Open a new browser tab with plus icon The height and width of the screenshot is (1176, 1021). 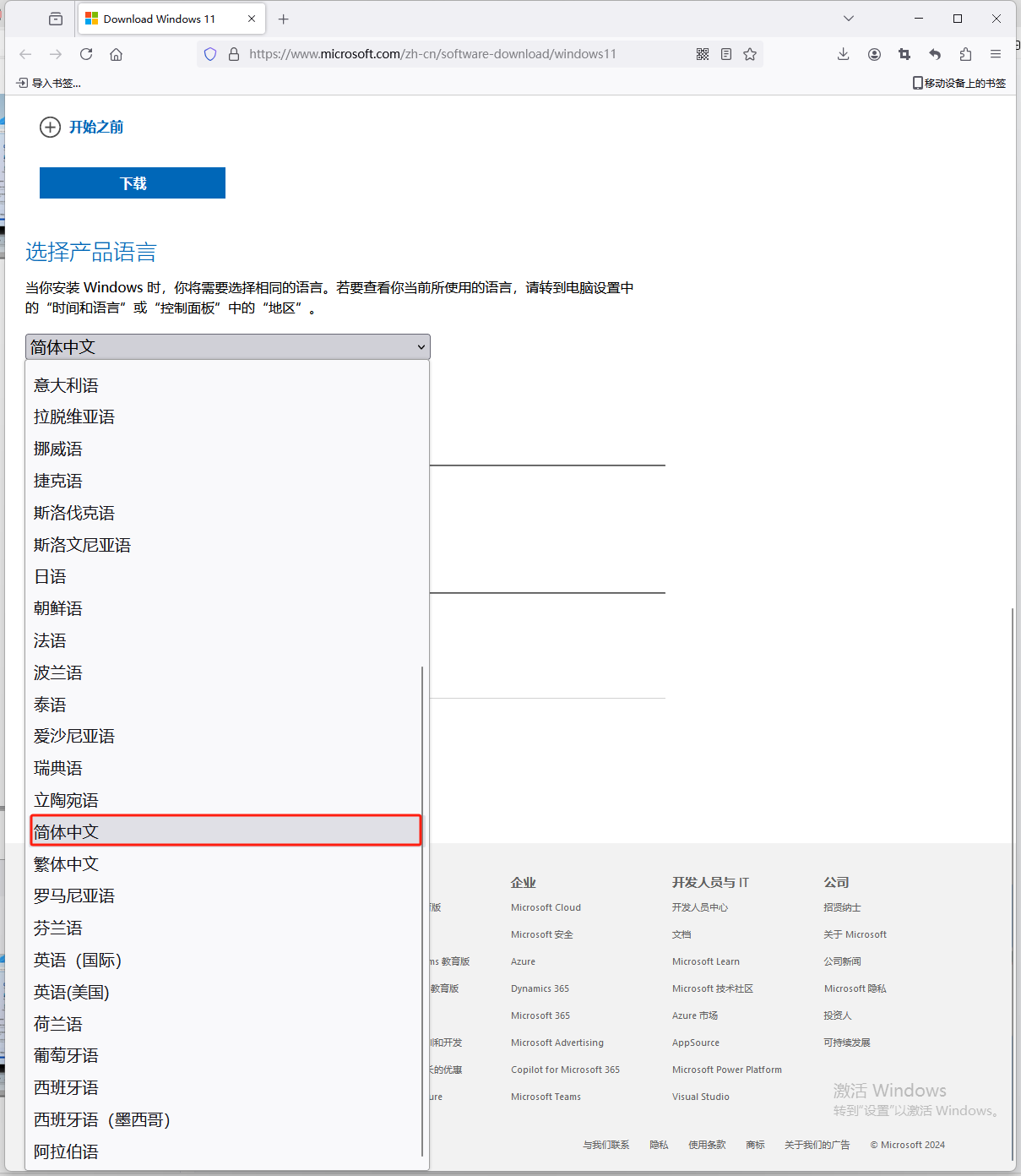click(283, 19)
